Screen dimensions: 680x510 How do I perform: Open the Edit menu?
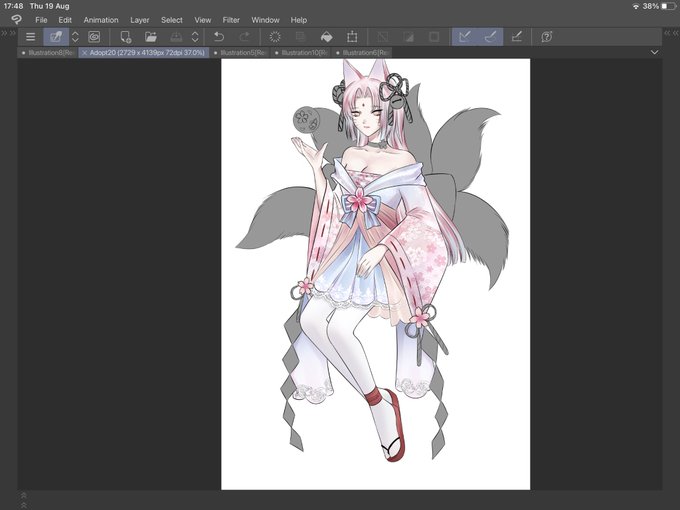[x=65, y=20]
